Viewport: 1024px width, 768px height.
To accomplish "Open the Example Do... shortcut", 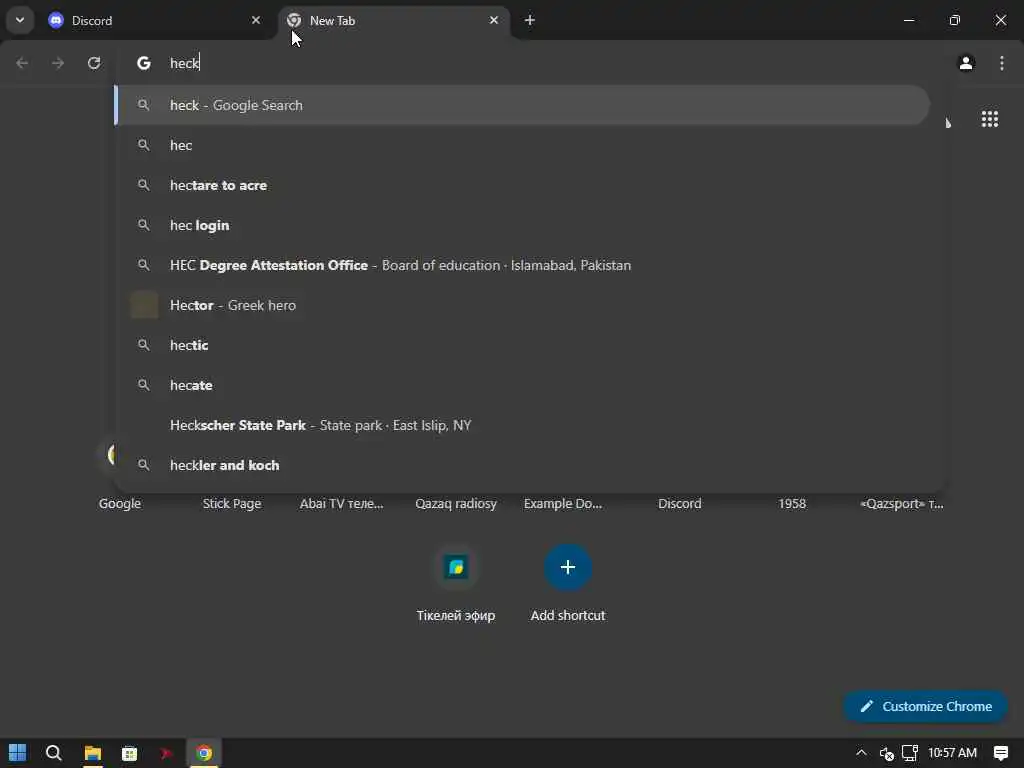I will coord(563,504).
